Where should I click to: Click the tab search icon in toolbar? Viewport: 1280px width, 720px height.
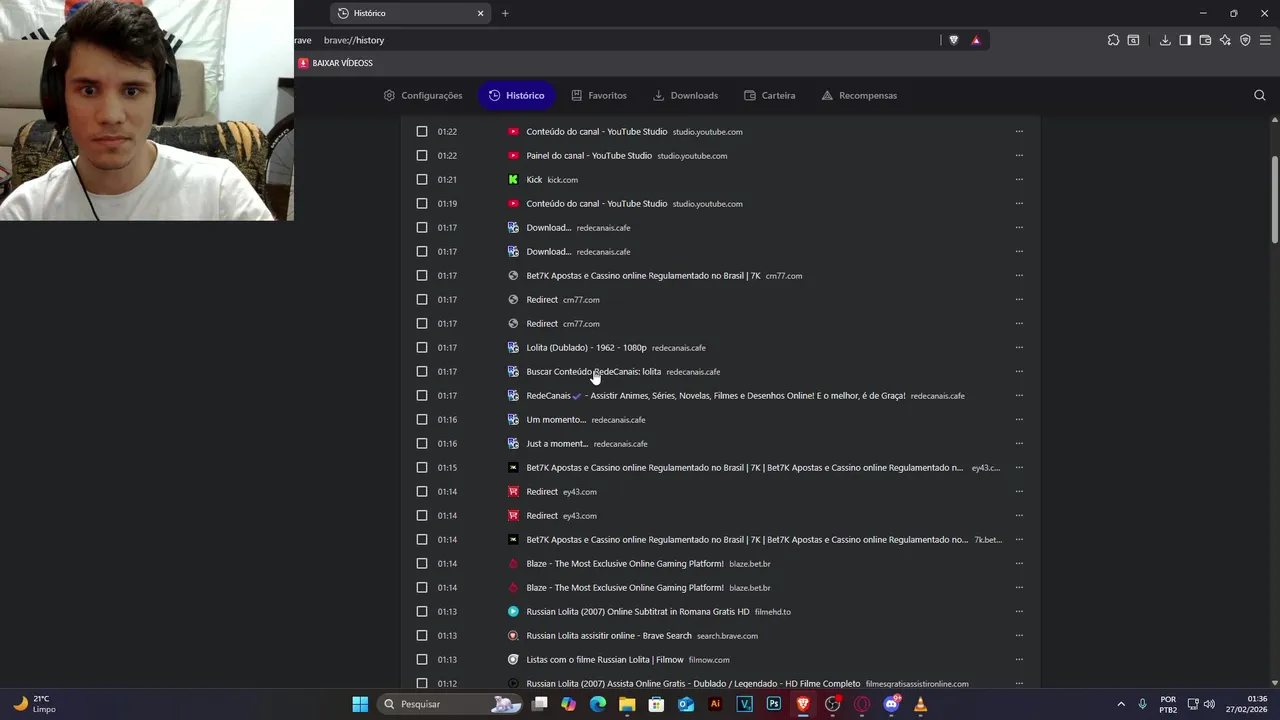1133,40
